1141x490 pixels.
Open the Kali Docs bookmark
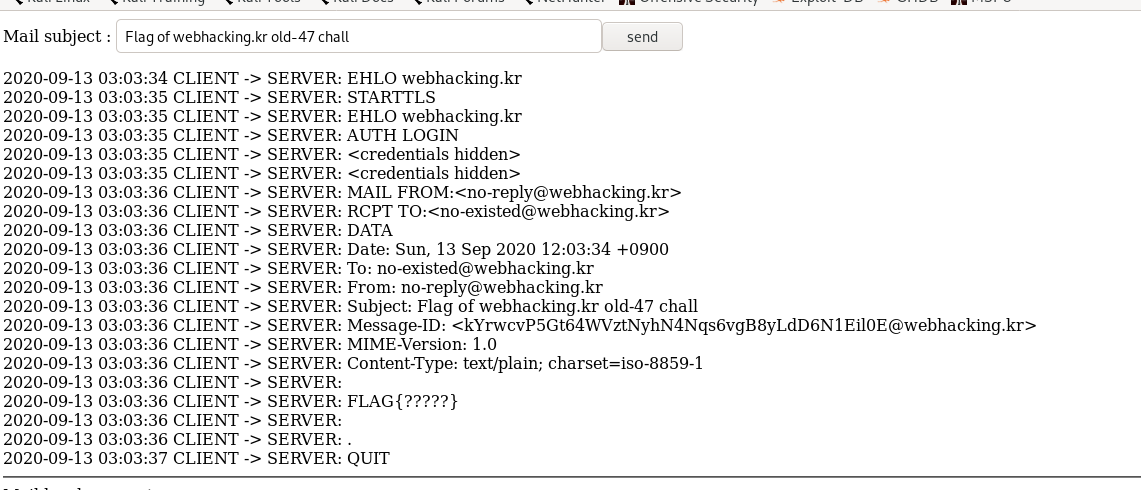click(357, 1)
